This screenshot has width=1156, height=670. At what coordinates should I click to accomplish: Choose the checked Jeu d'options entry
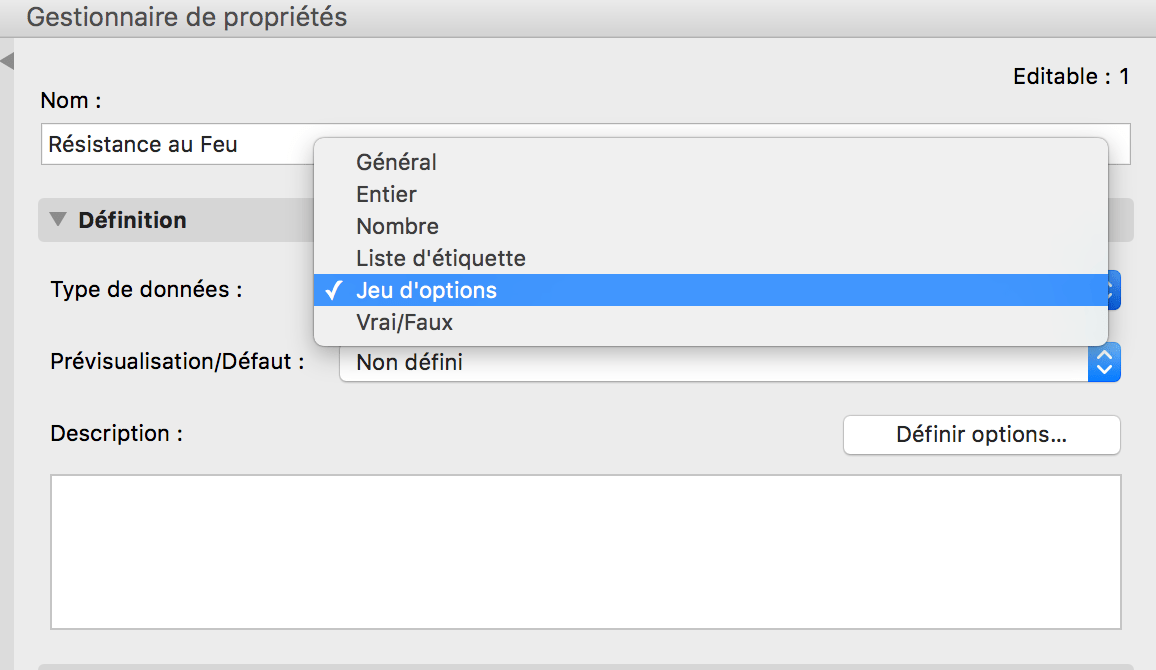[426, 291]
